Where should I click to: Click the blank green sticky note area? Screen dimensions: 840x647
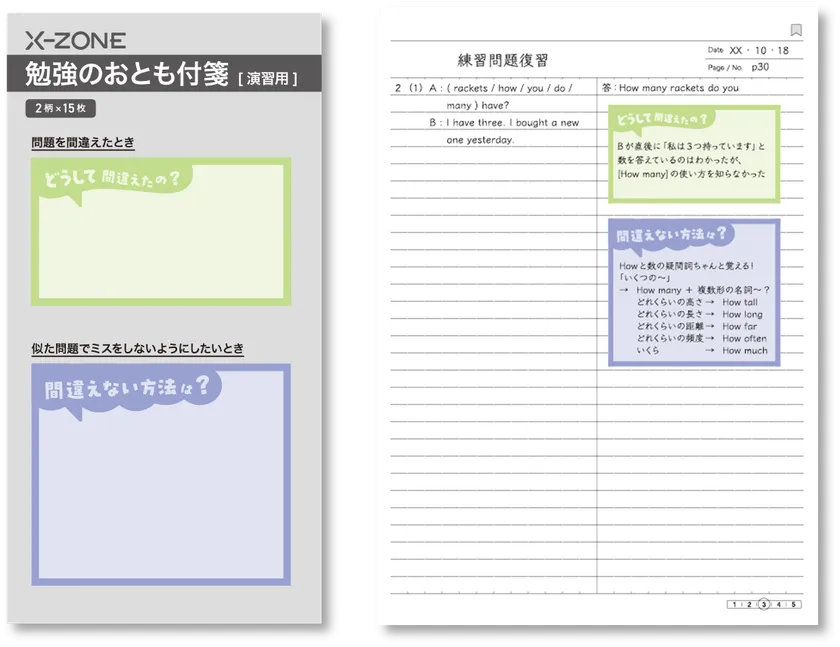(x=160, y=250)
